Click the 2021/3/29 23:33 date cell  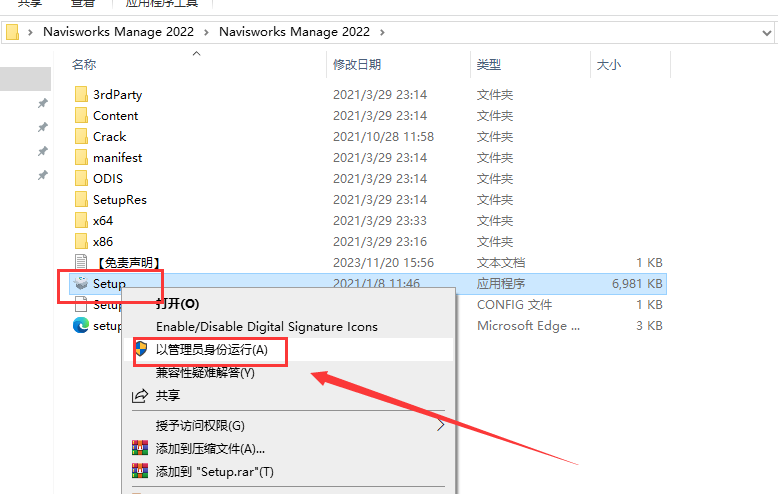(x=380, y=220)
